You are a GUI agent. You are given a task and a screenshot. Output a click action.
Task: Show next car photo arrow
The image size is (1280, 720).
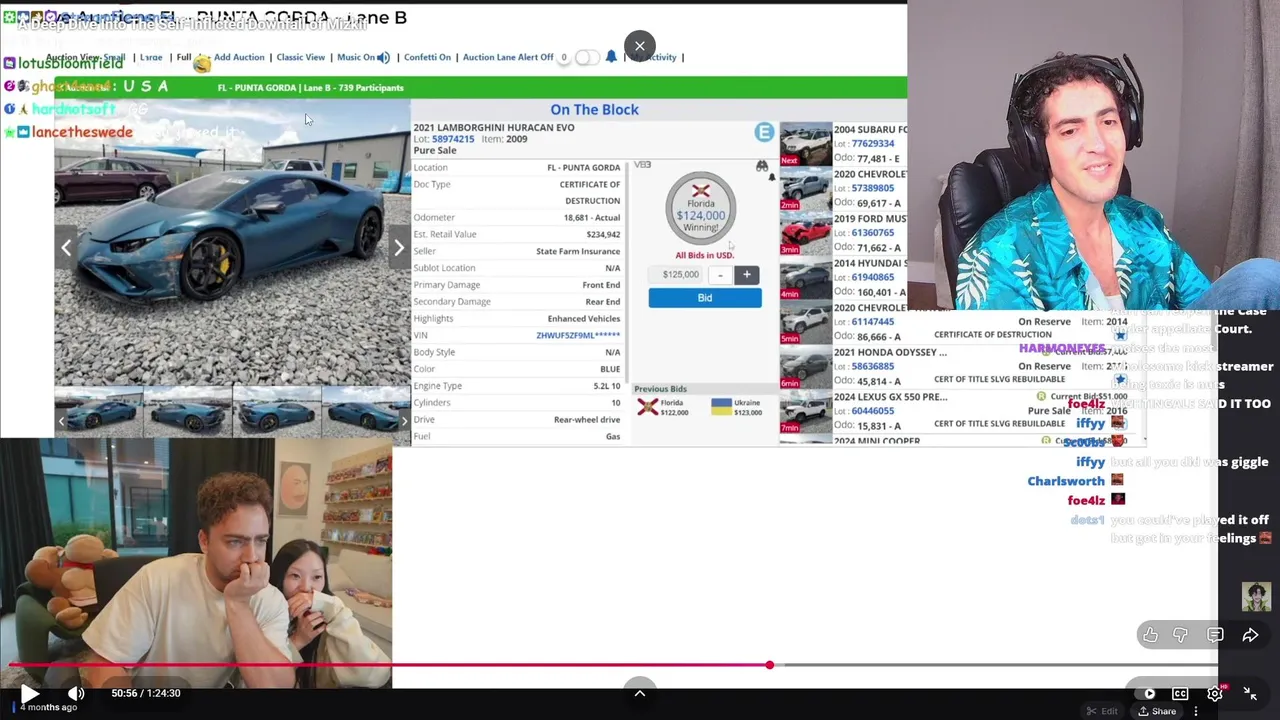(398, 248)
